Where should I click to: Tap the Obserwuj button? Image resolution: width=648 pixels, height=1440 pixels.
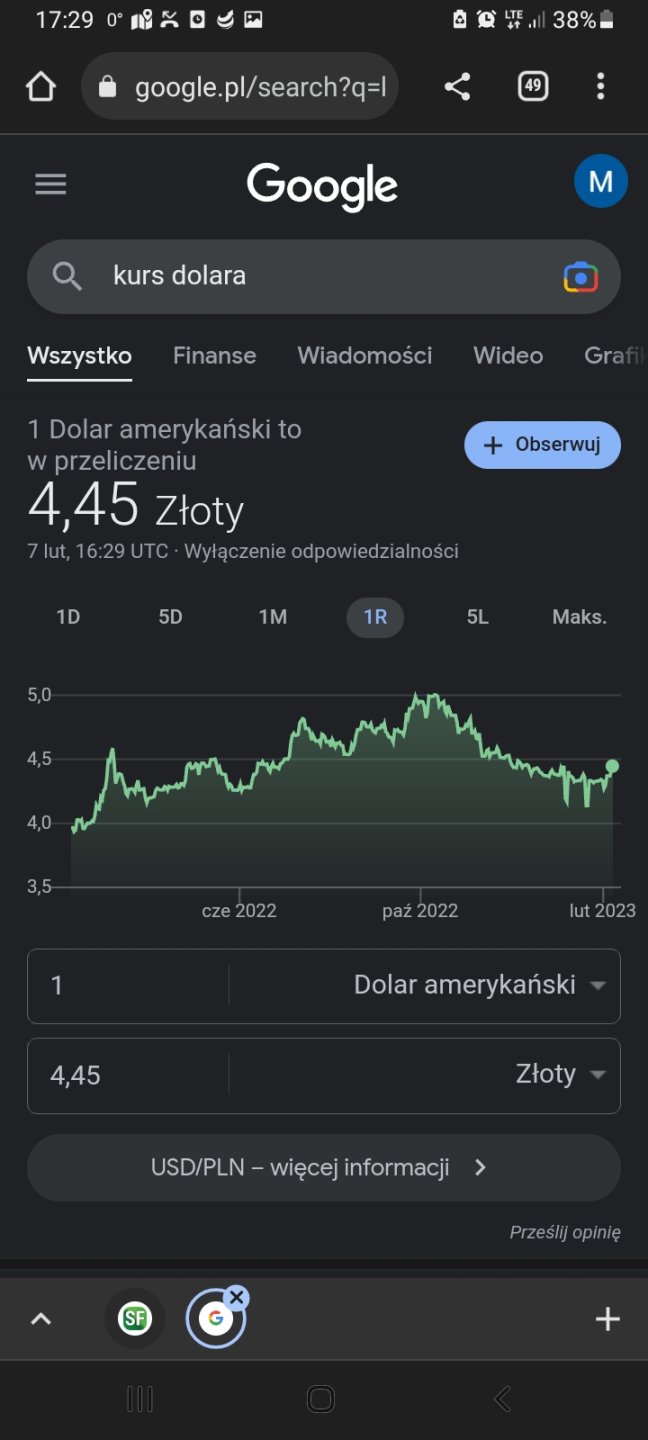(x=542, y=445)
